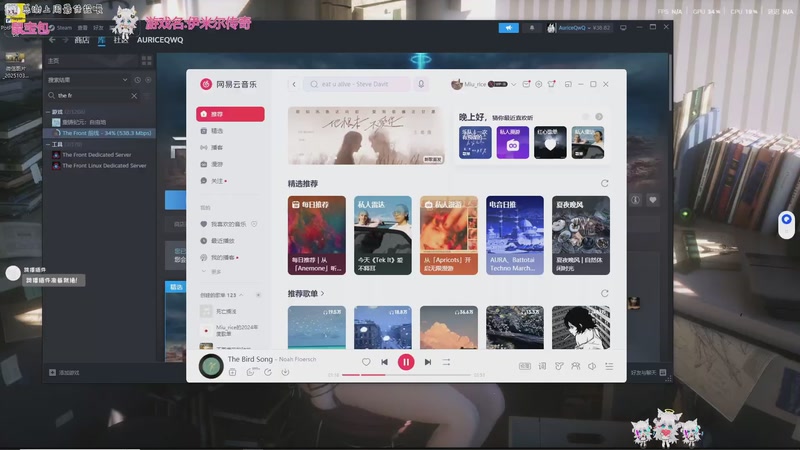Download current song icon
The height and width of the screenshot is (450, 800).
pos(285,372)
